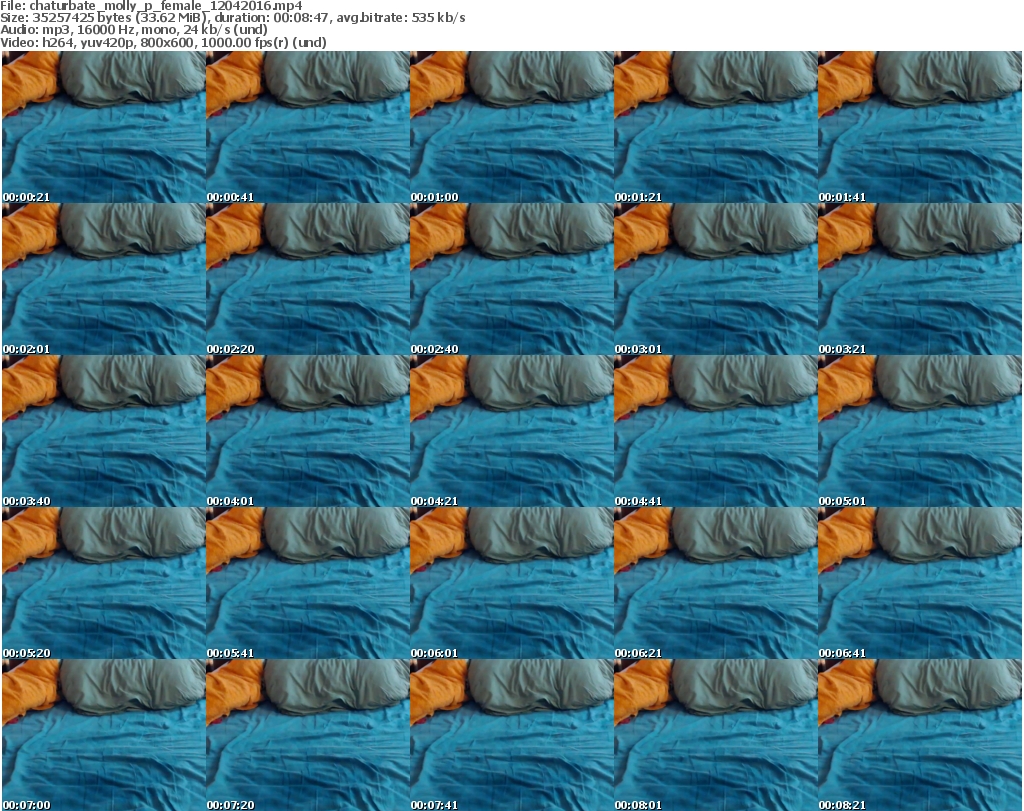This screenshot has width=1024, height=811.
Task: Select the thumbnail stamped 00:01:21
Action: click(716, 127)
